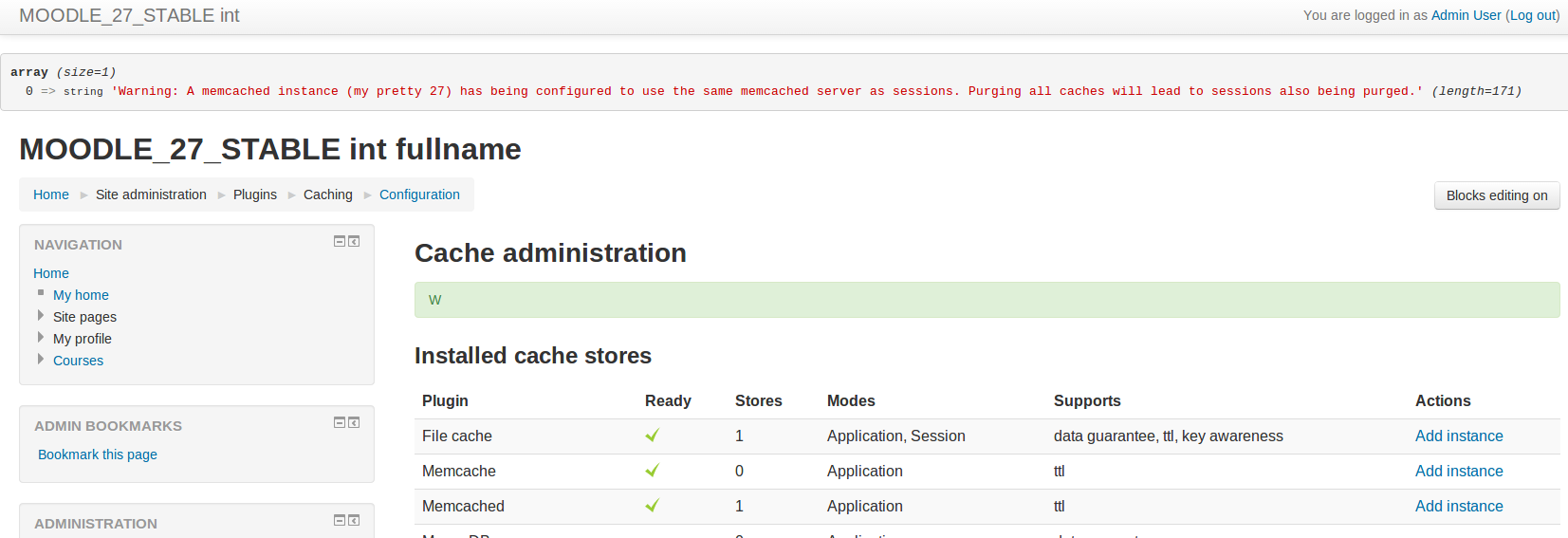
Task: Click the Installed cache stores heading
Action: (x=533, y=356)
